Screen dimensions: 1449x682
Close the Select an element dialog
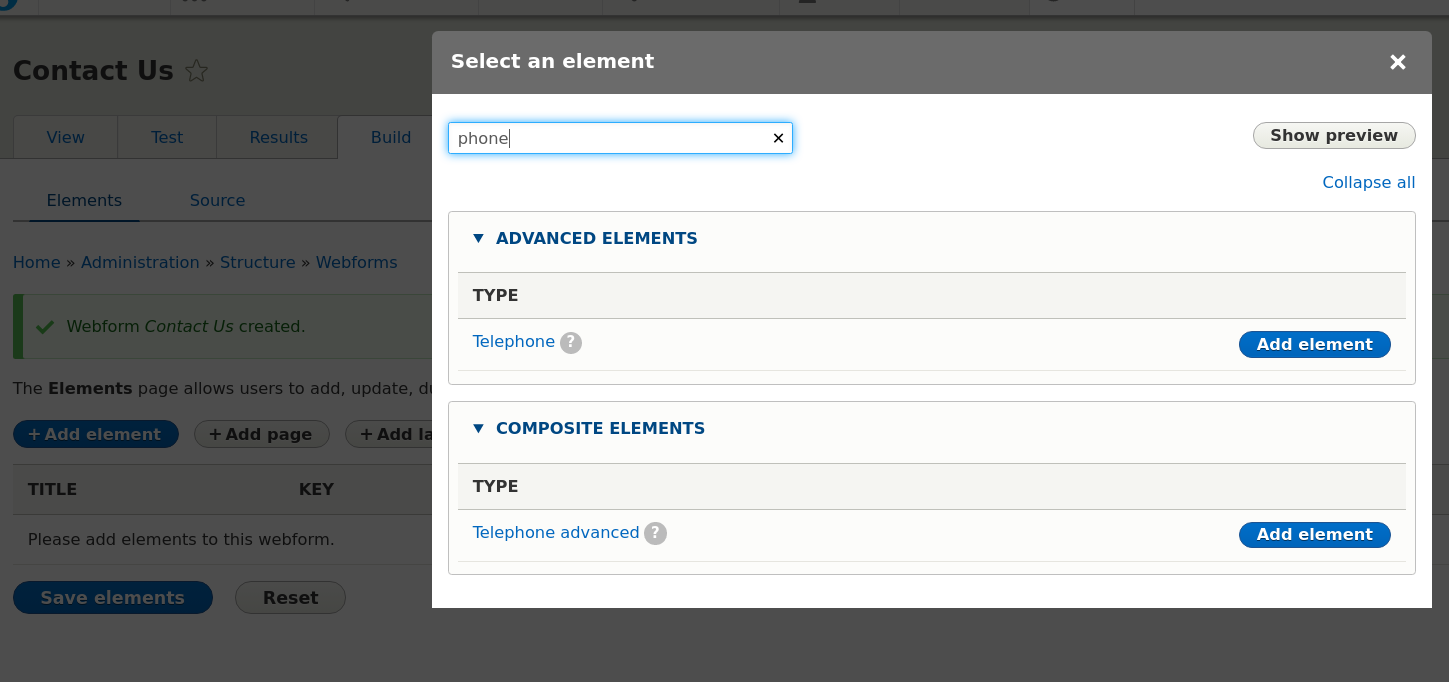coord(1397,62)
